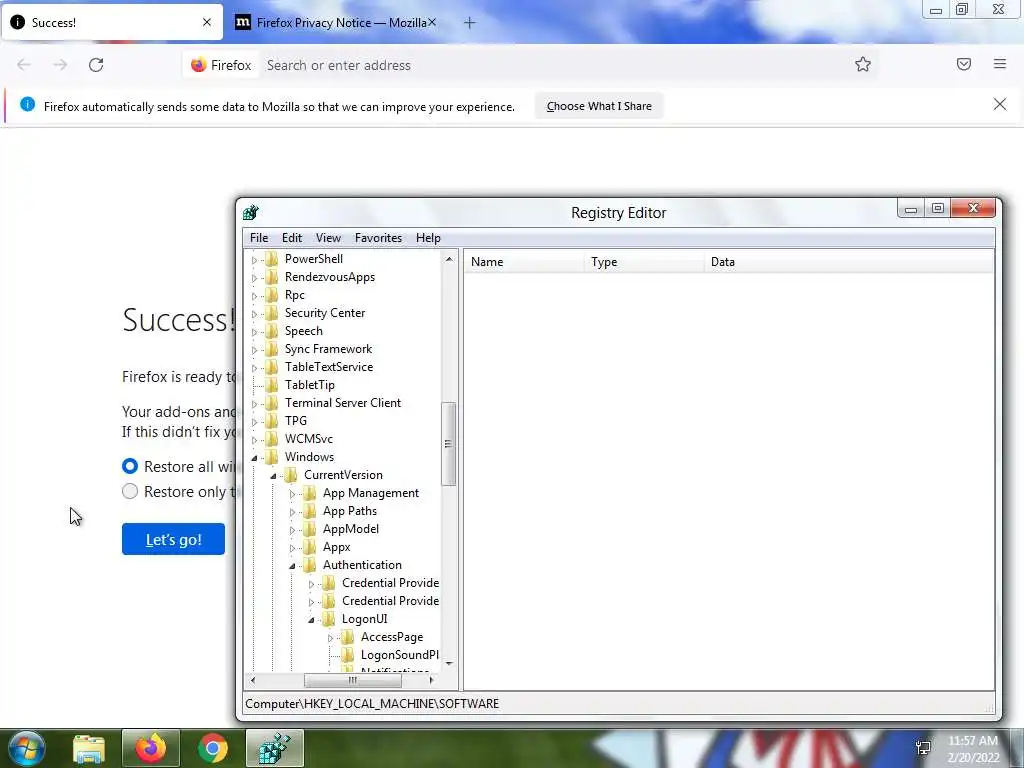Collapse the LogonUI registry key

click(x=311, y=620)
